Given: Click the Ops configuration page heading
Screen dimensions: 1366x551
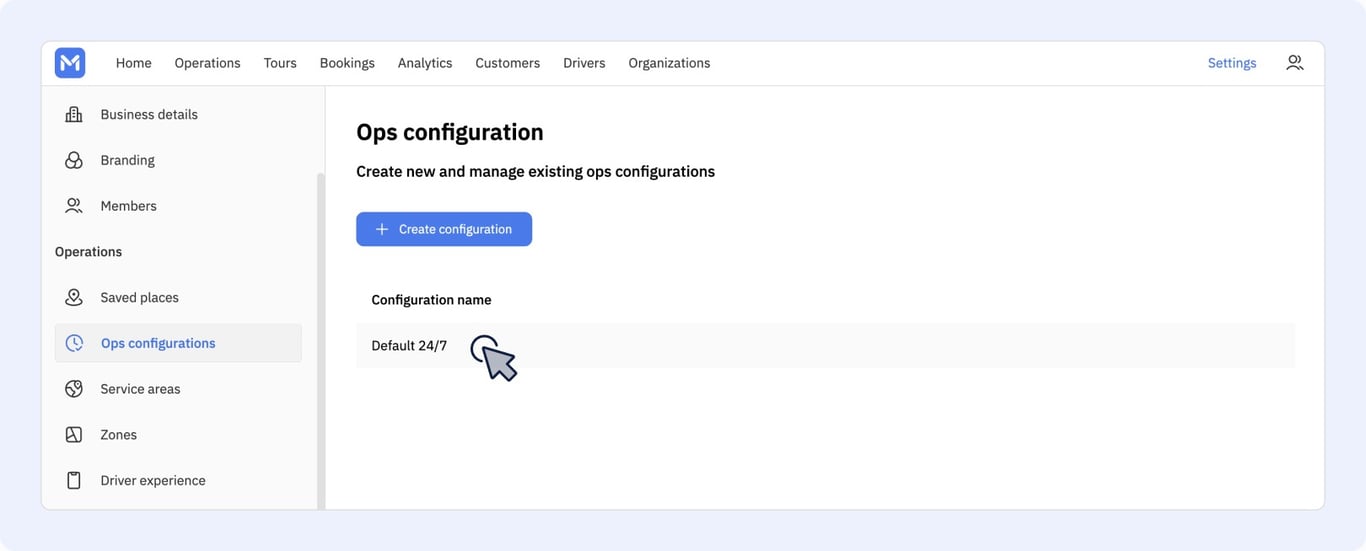Looking at the screenshot, I should coord(450,132).
